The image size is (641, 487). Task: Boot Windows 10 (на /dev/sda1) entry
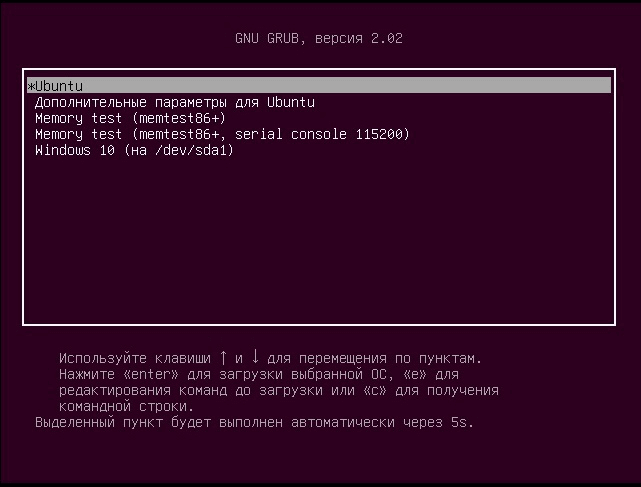(x=134, y=150)
